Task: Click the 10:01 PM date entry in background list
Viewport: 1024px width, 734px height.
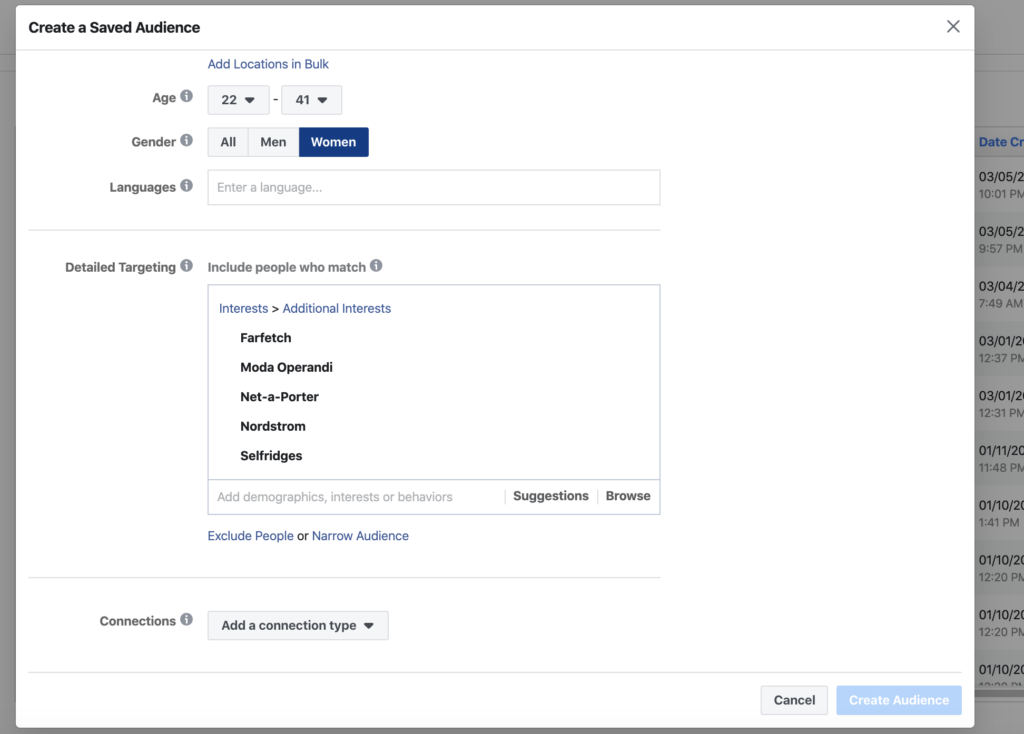Action: click(1001, 185)
